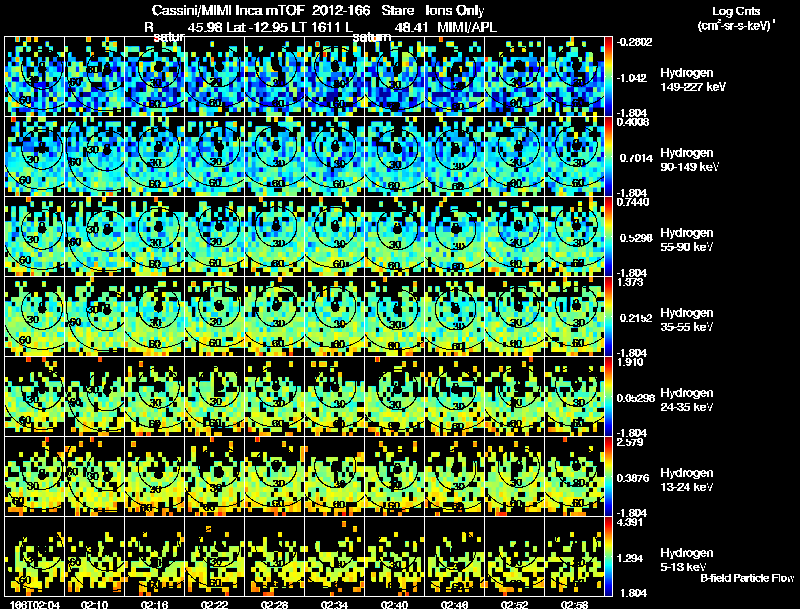Screen dimensions: 800x609
Task: Open the 149-227 keV panel at 02:34
Action: click(335, 76)
